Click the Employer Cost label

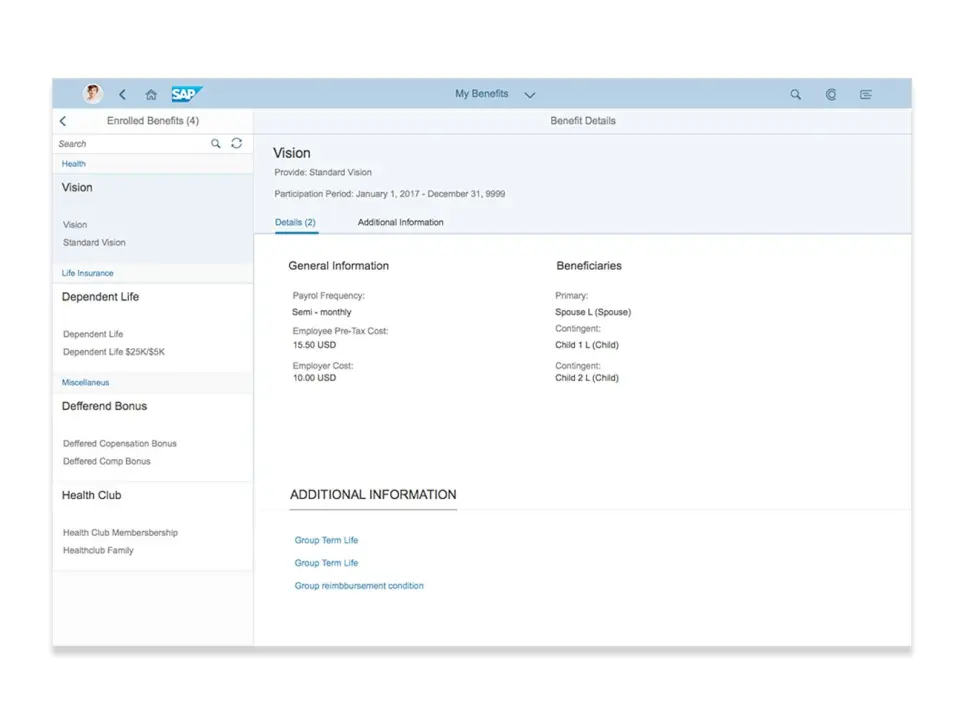coord(323,365)
